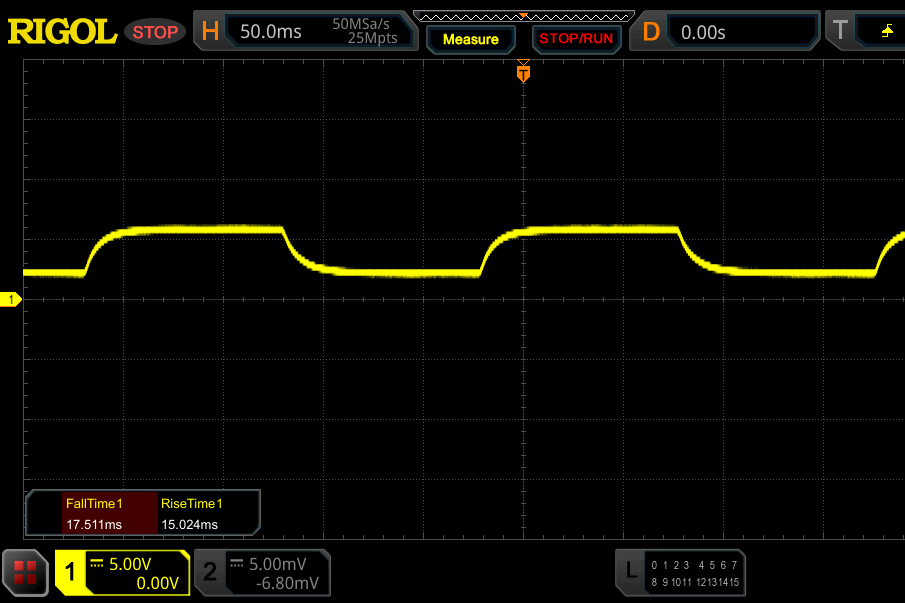Viewport: 905px width, 603px height.
Task: Click the rising edge trigger icon
Action: (887, 31)
